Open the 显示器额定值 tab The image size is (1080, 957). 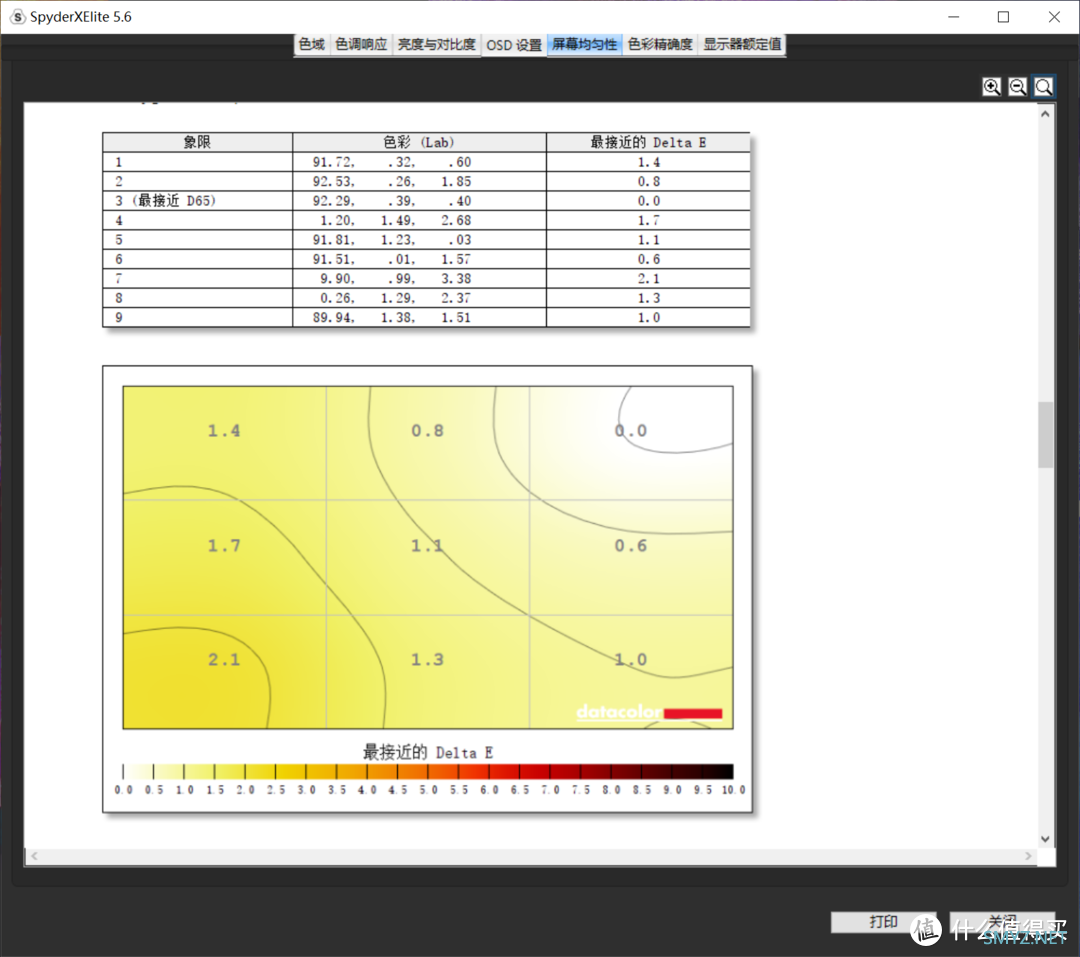742,45
